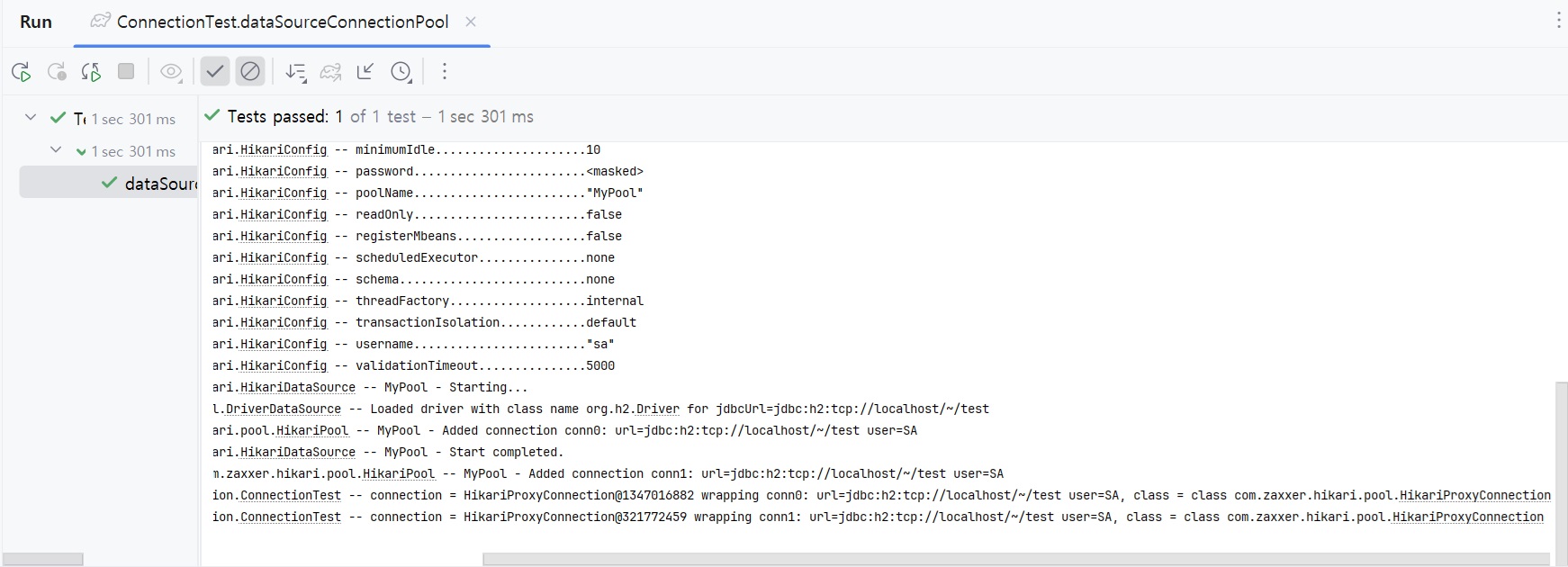Click the import tests arrow icon
This screenshot has height=567, width=1568.
[365, 71]
